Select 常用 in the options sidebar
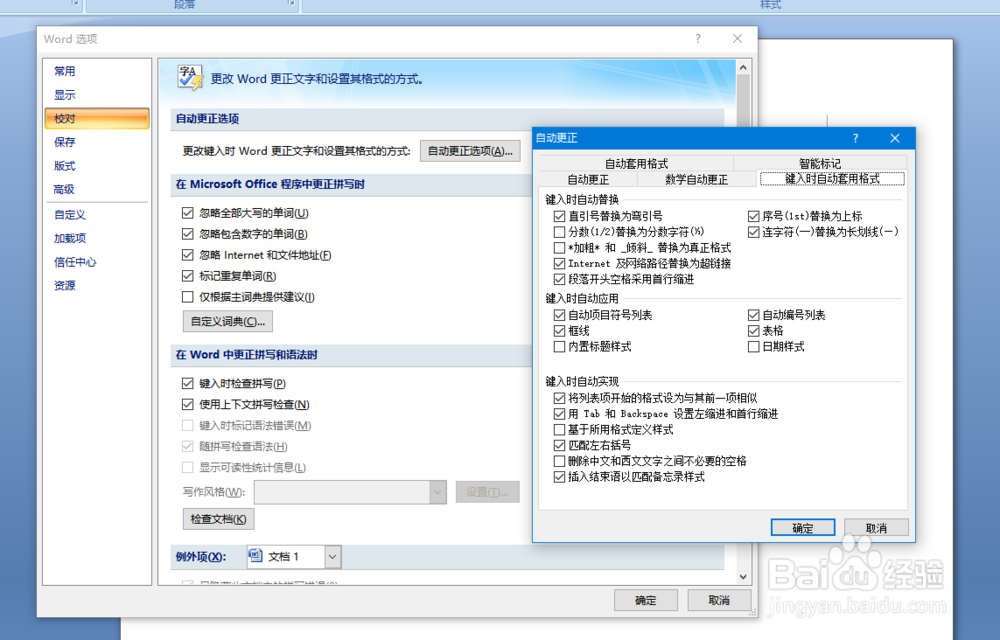This screenshot has width=1000, height=640. tap(64, 71)
